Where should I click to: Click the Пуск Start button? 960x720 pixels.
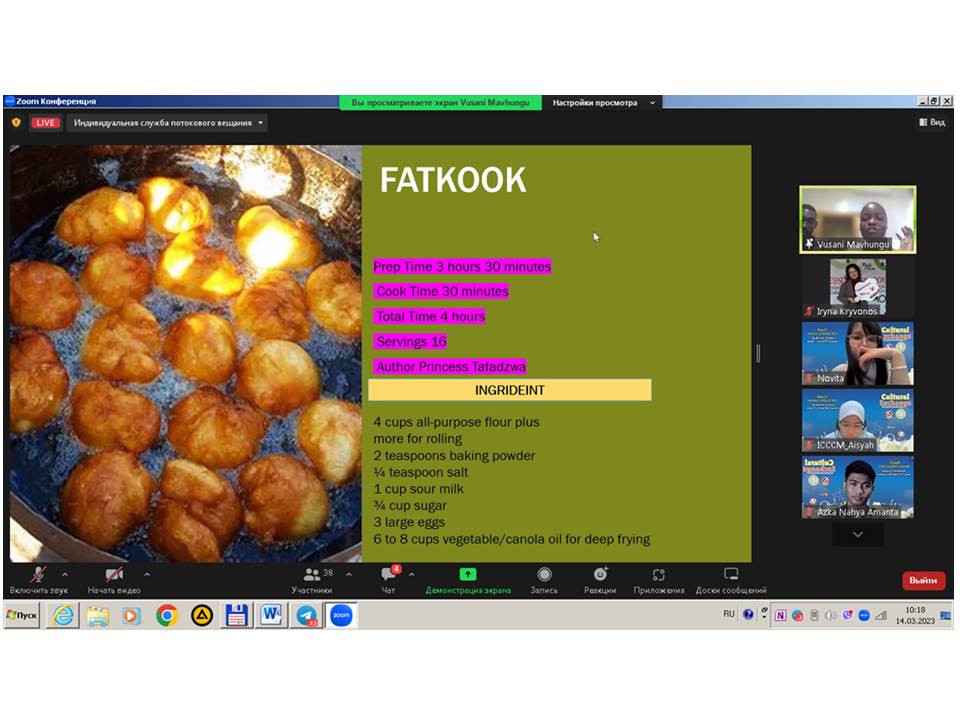[22, 615]
